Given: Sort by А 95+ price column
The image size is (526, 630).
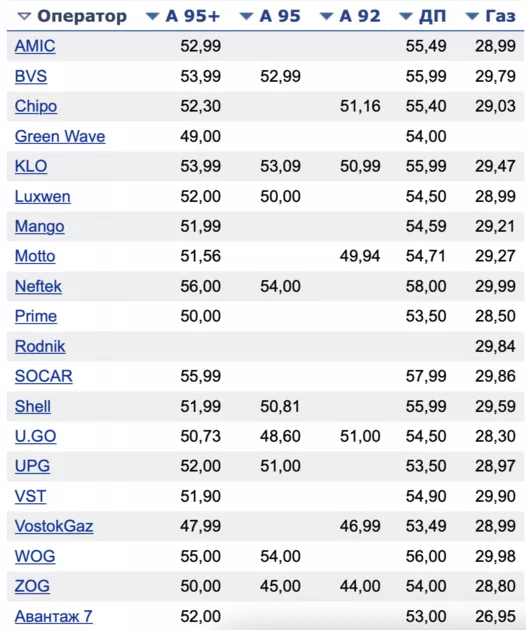Looking at the screenshot, I should pos(183,16).
